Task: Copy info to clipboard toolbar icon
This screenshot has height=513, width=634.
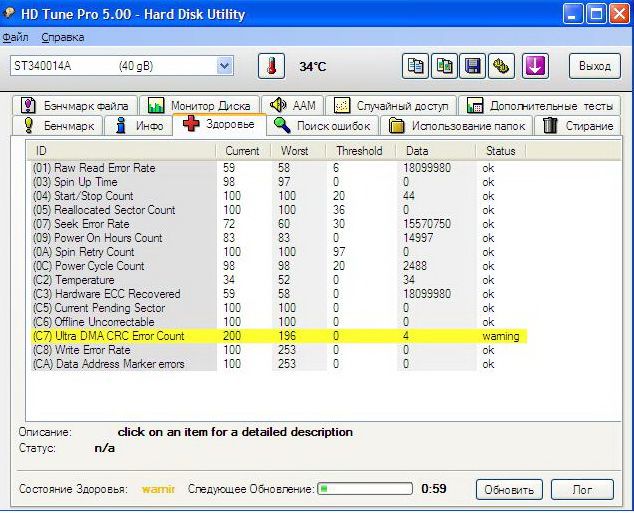Action: click(415, 66)
